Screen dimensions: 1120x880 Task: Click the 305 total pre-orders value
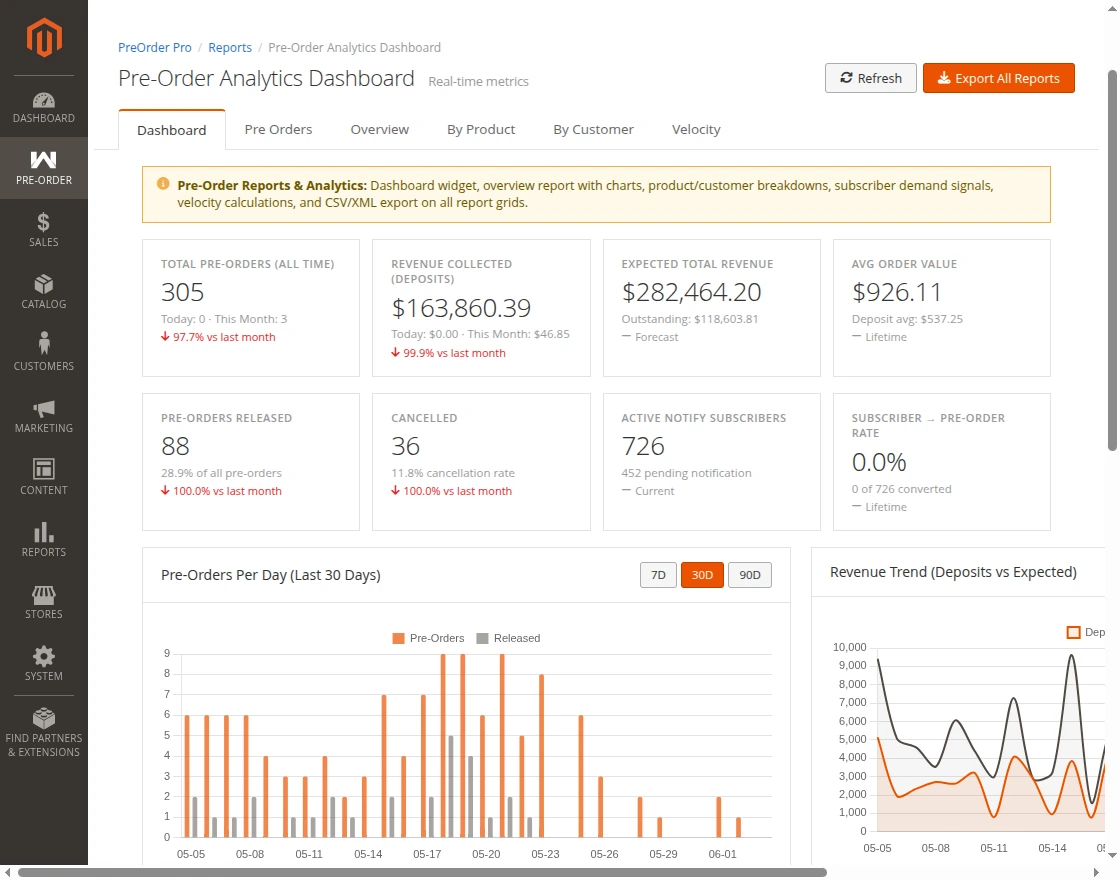pos(183,292)
